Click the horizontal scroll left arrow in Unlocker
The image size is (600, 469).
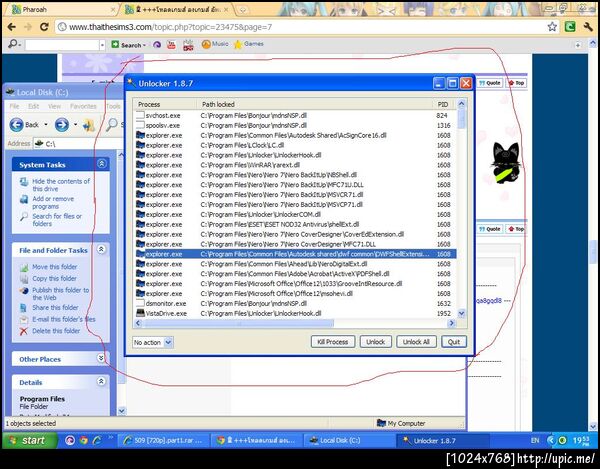tap(138, 323)
